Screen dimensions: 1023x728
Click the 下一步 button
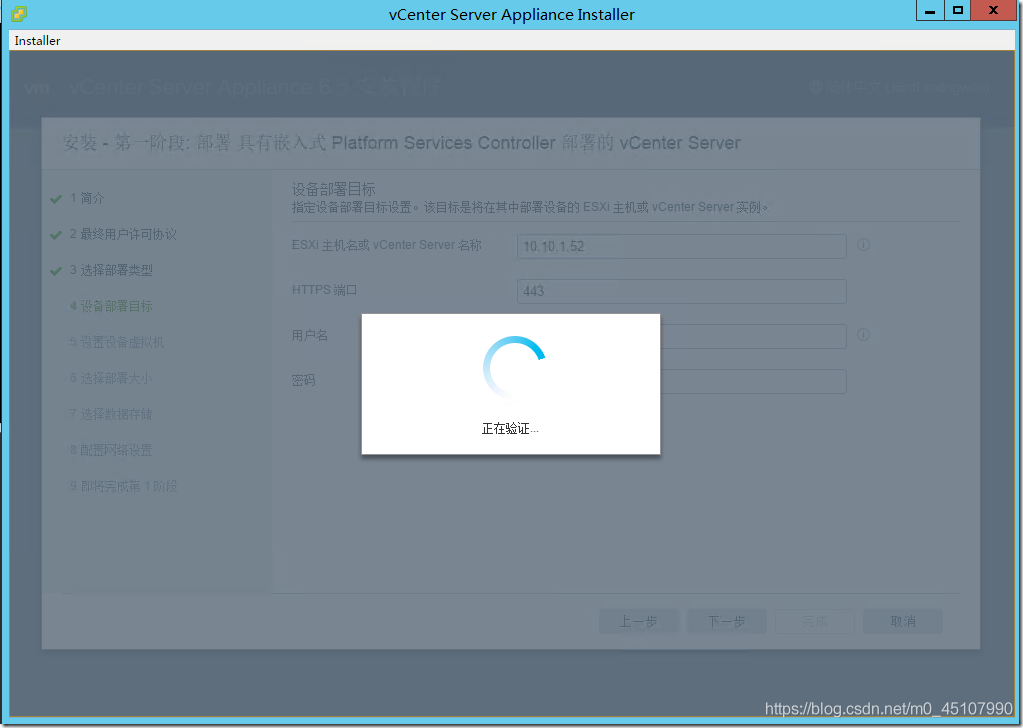(x=727, y=621)
